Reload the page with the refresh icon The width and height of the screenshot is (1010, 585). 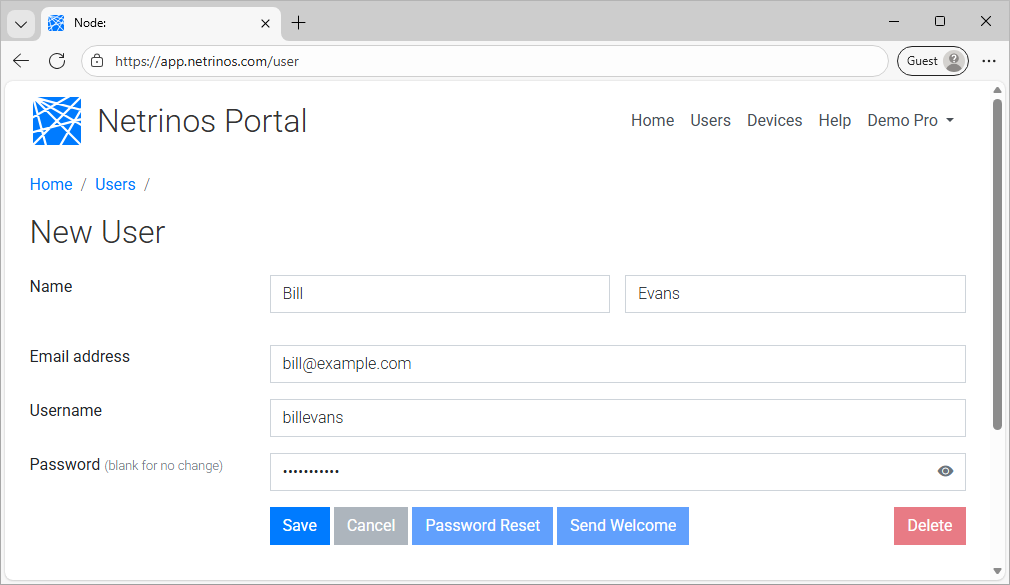[x=57, y=60]
